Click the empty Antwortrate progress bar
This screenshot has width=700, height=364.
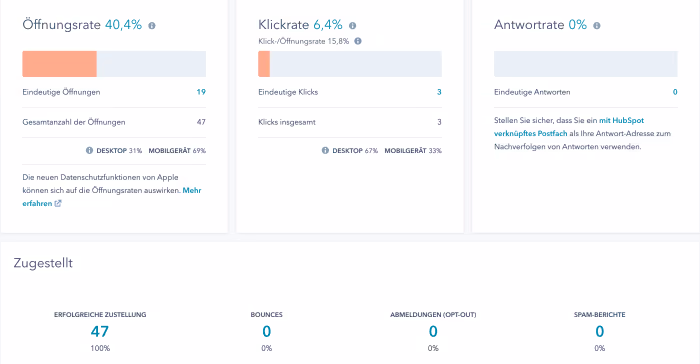coord(586,64)
